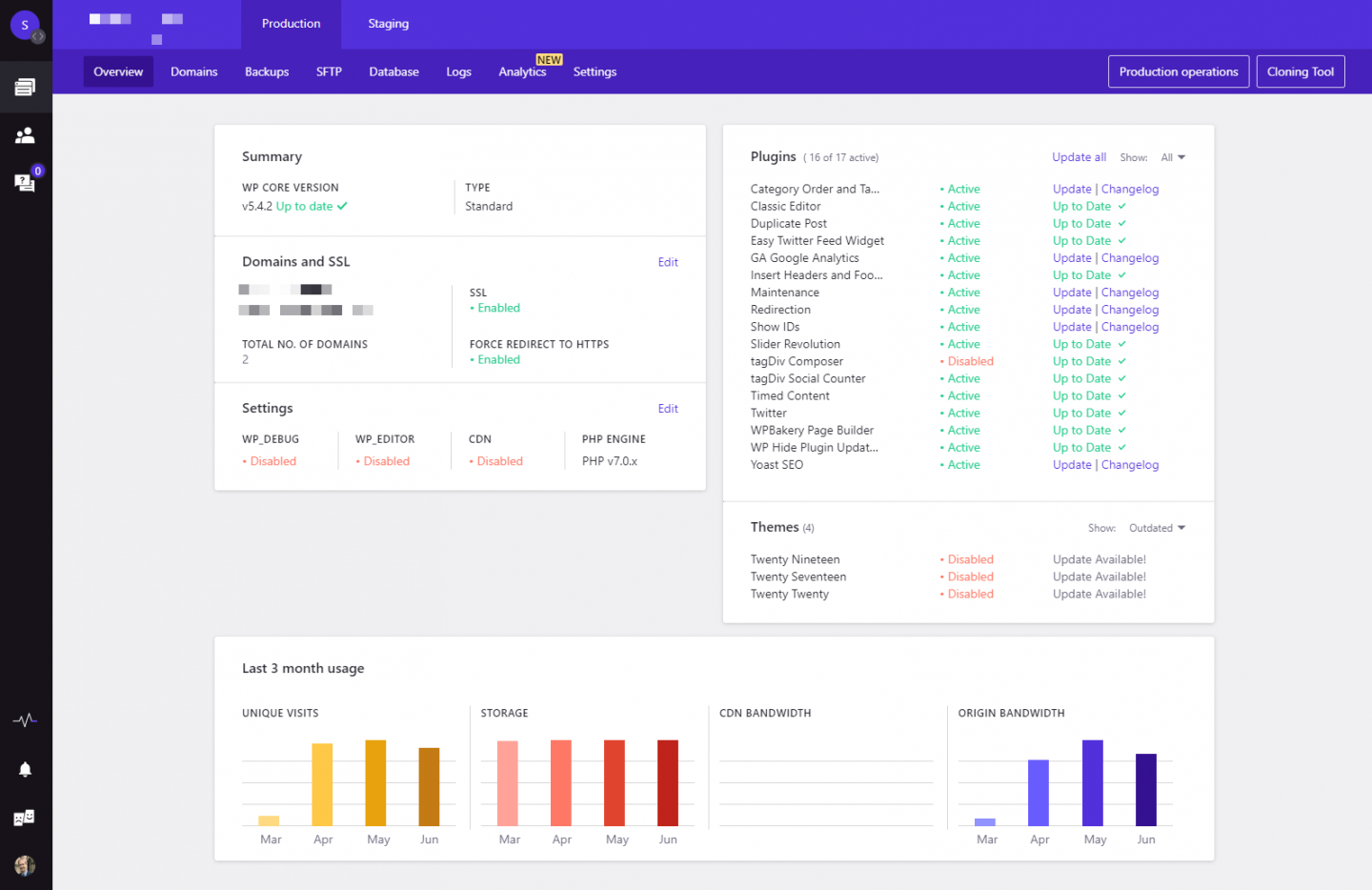Click Force Redirect to HTTPS Enabled status
Viewport: 1372px width, 890px height.
495,359
